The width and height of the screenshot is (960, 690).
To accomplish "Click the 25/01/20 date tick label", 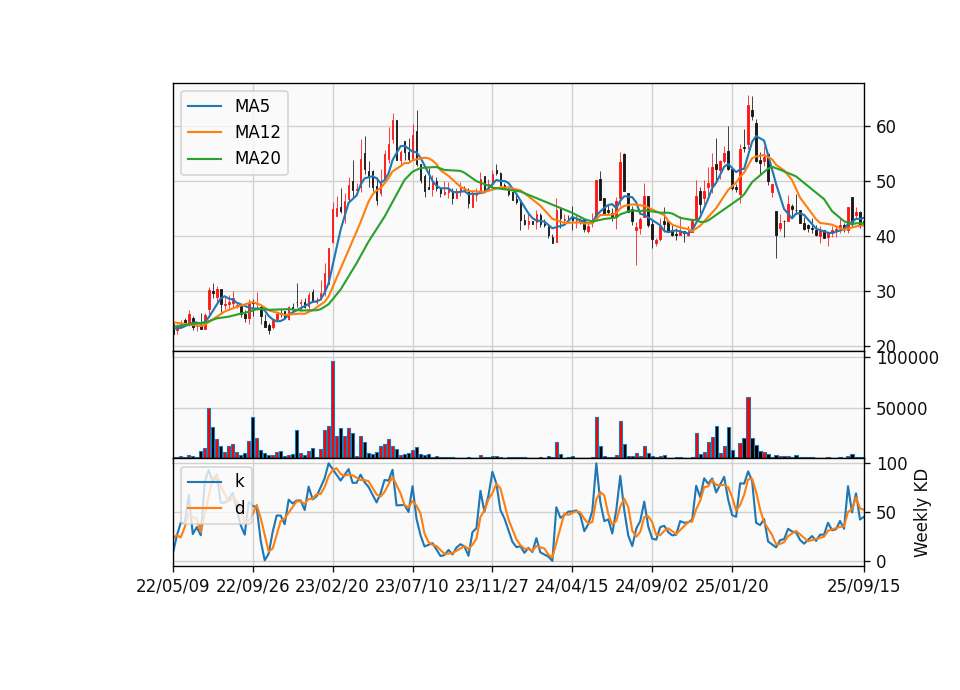I will point(732,586).
